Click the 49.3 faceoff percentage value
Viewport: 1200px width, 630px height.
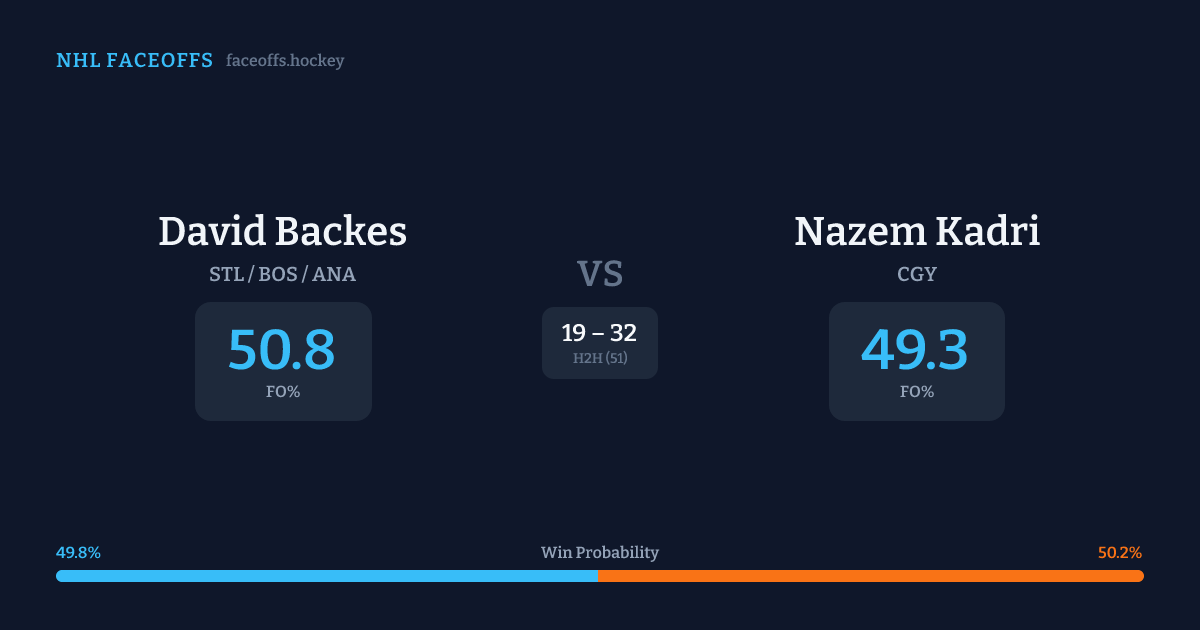[915, 350]
